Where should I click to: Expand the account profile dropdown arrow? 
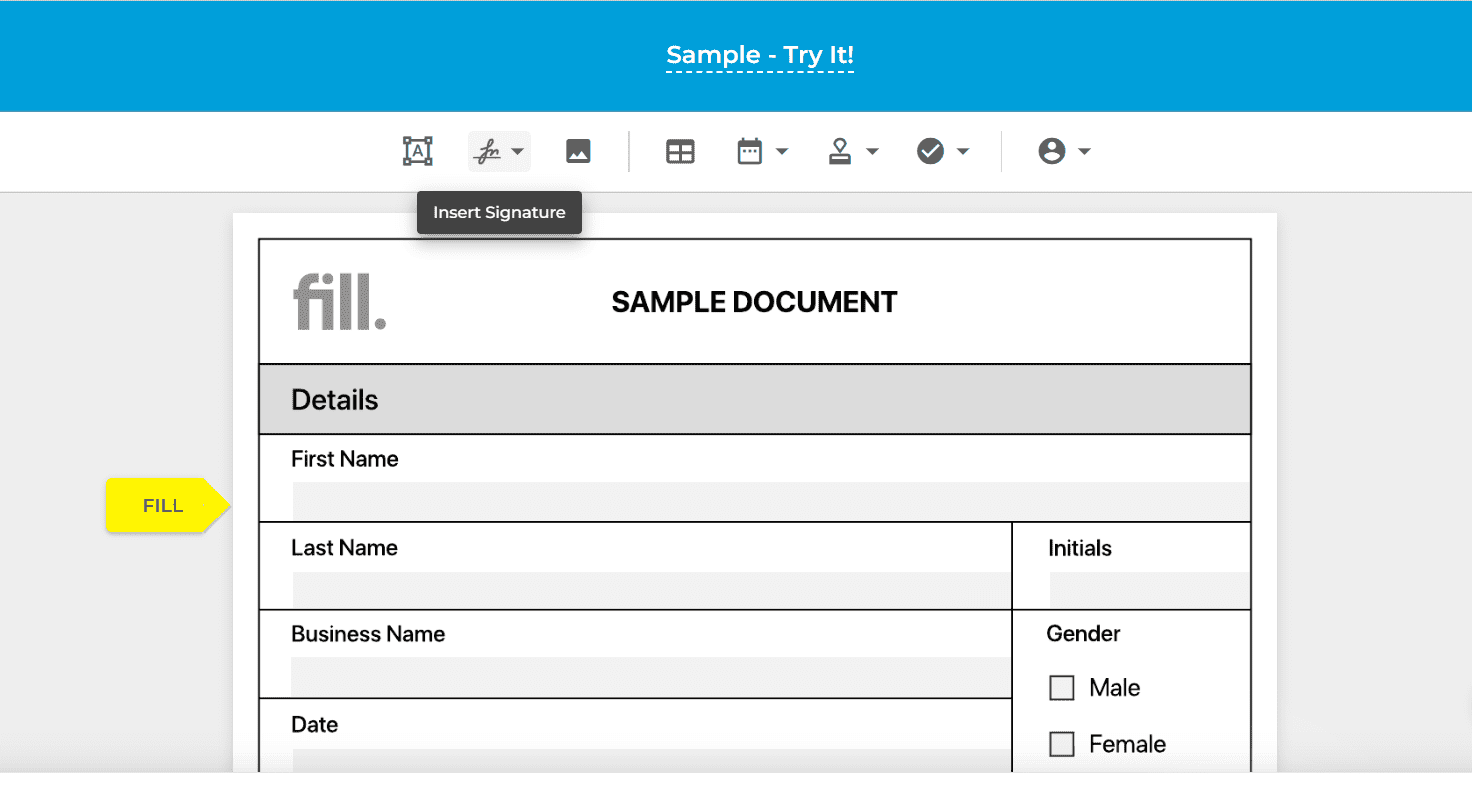1084,152
